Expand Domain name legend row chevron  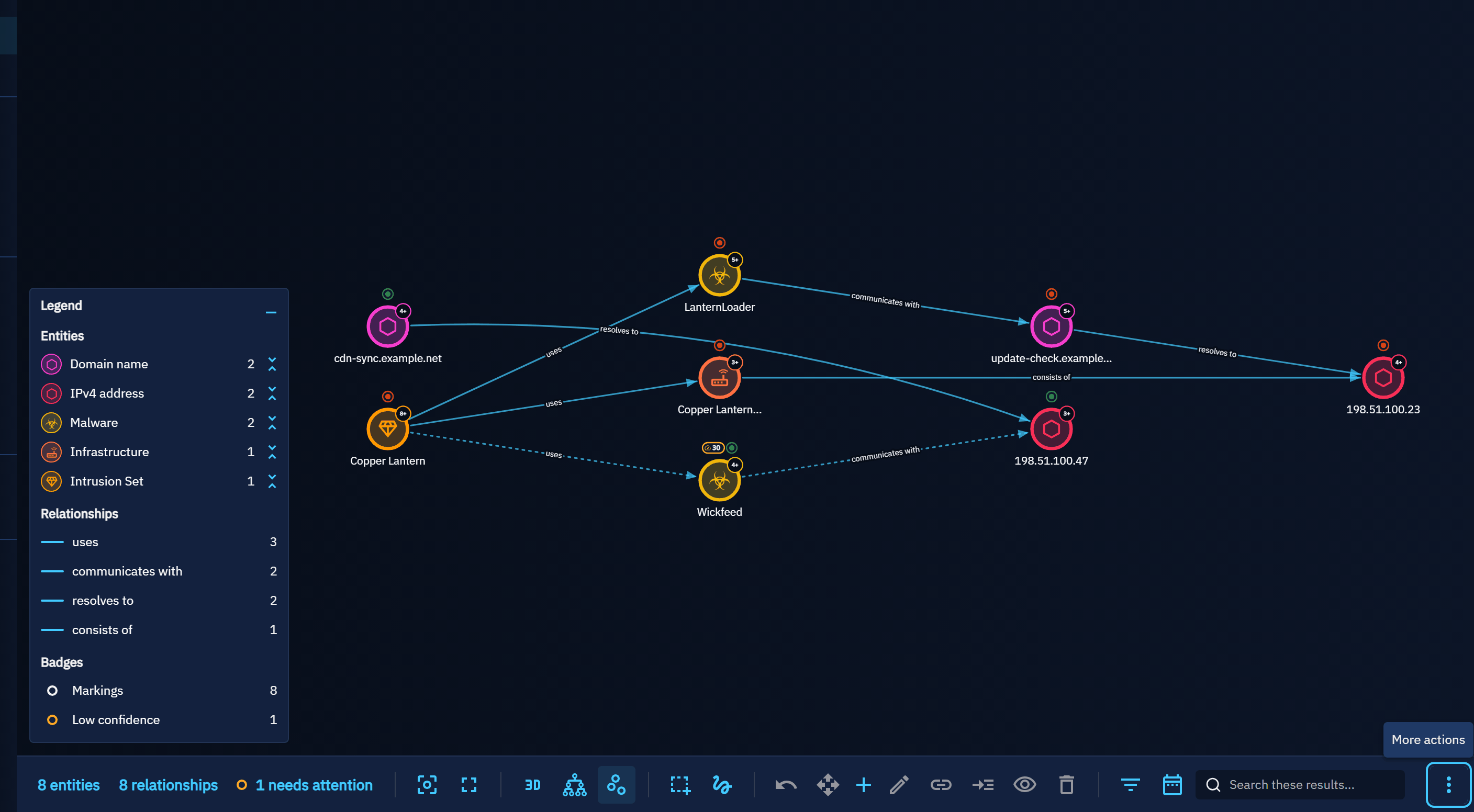(272, 364)
